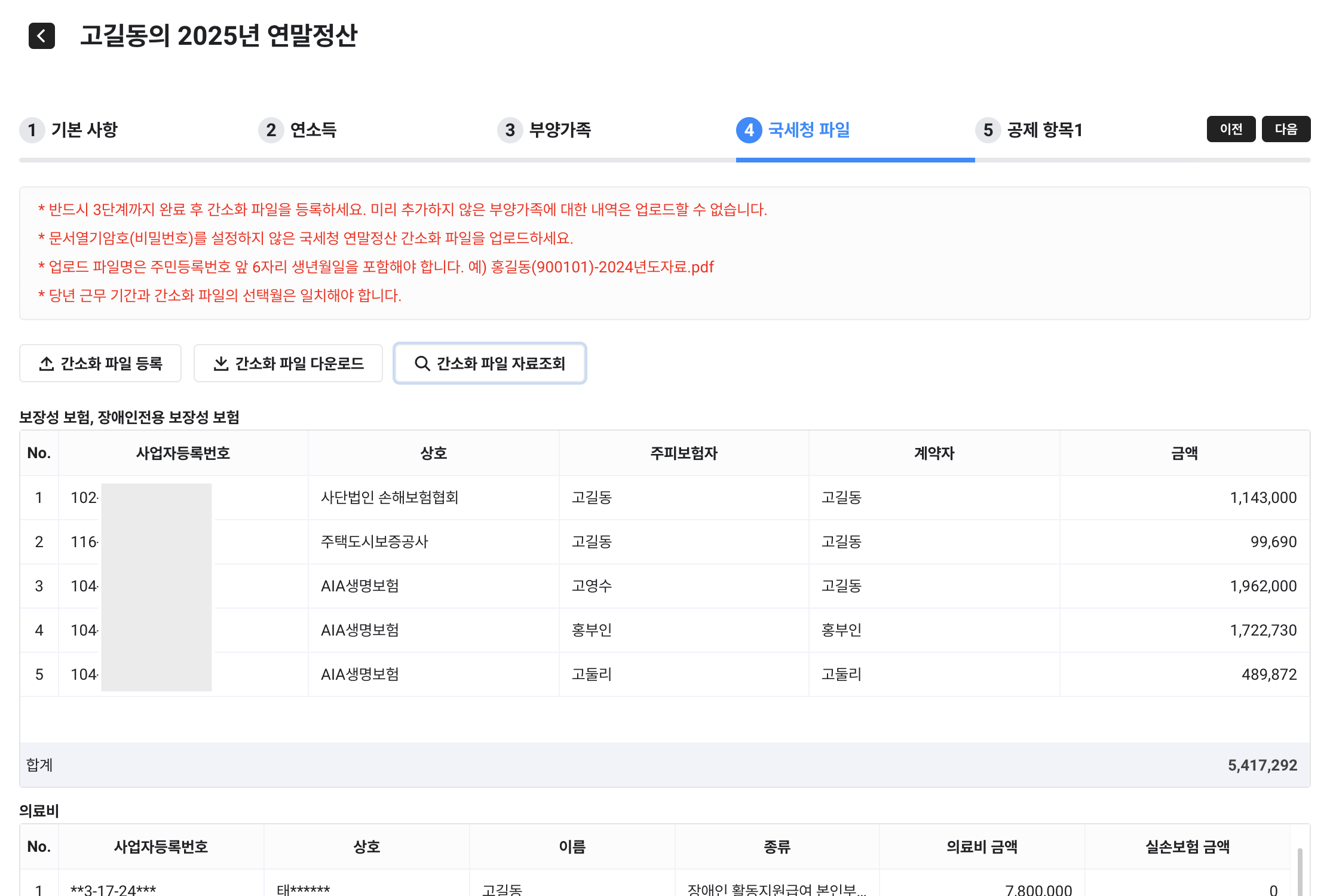Select the 사단법인 손해보험협회 insurance row
This screenshot has height=896, width=1336.
[389, 498]
